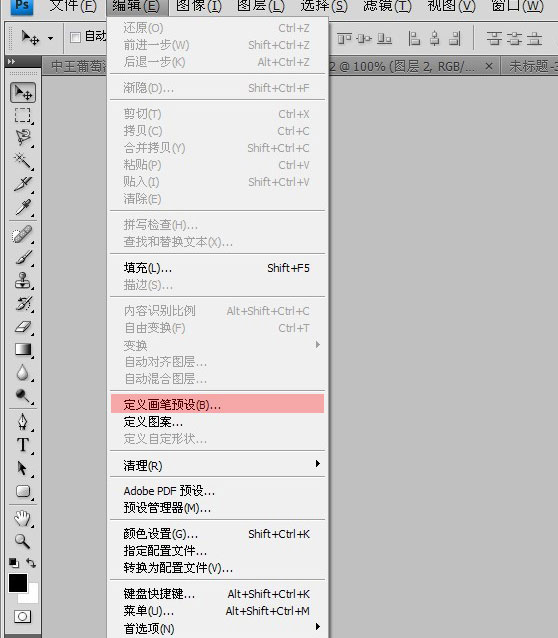This screenshot has height=638, width=558.
Task: Open the 图层(L) menu
Action: tap(261, 6)
